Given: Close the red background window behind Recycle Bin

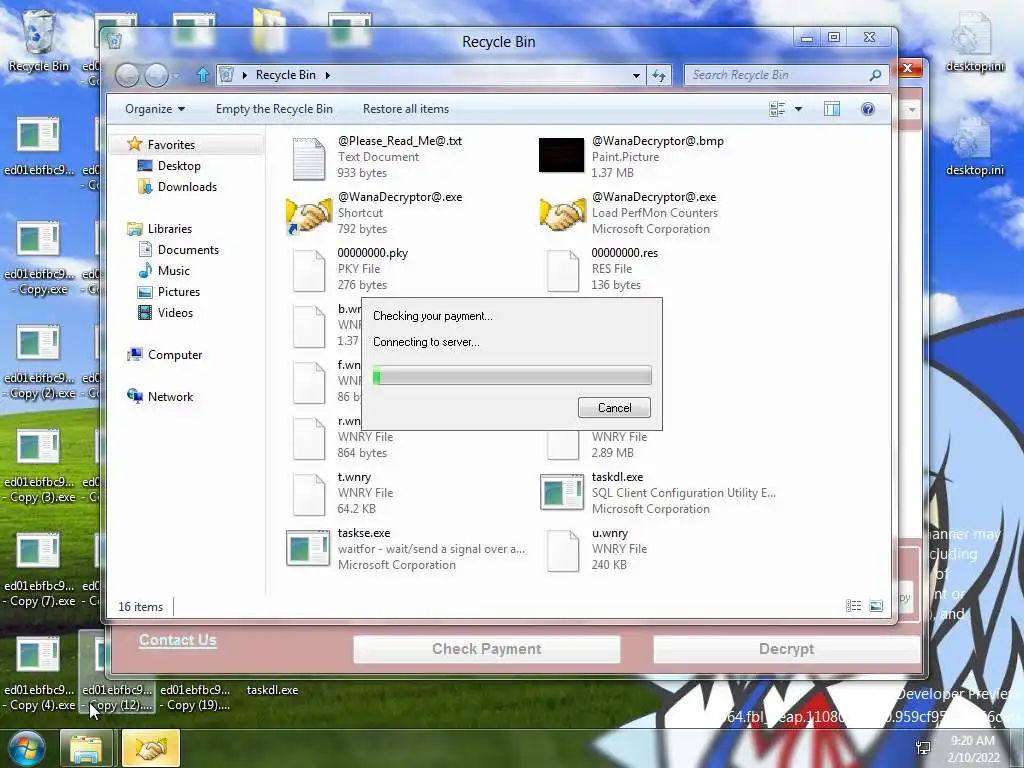Looking at the screenshot, I should (907, 68).
